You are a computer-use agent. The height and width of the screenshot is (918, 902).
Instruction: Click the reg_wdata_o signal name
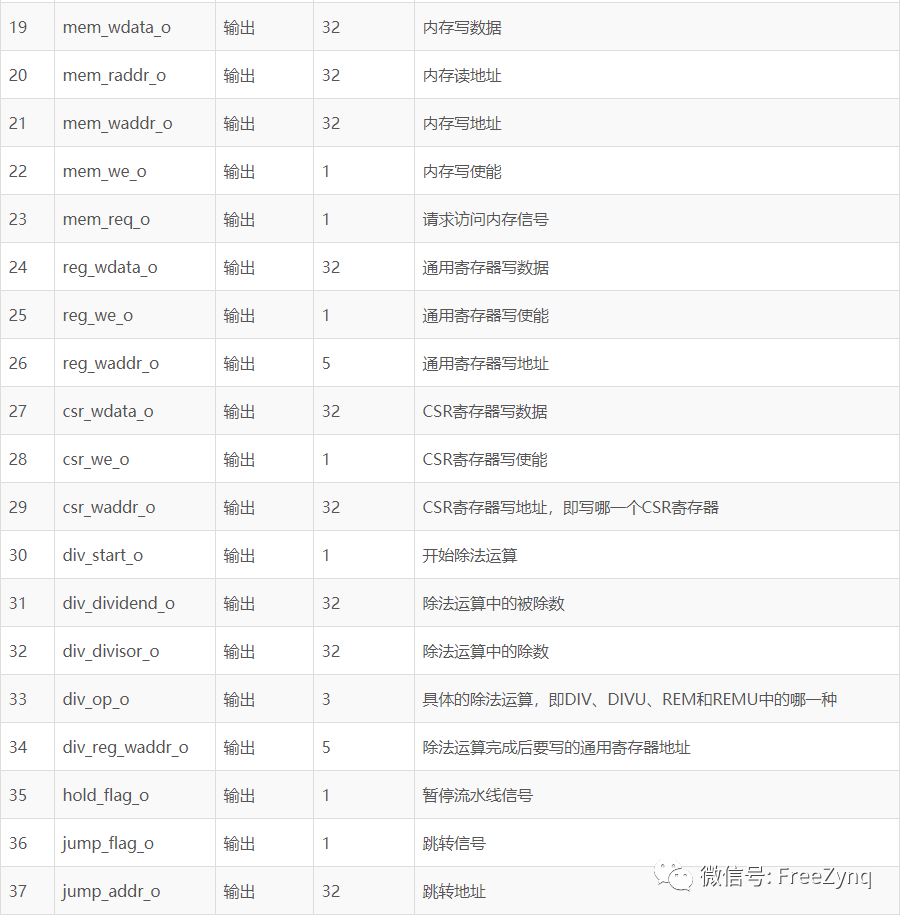tap(110, 267)
